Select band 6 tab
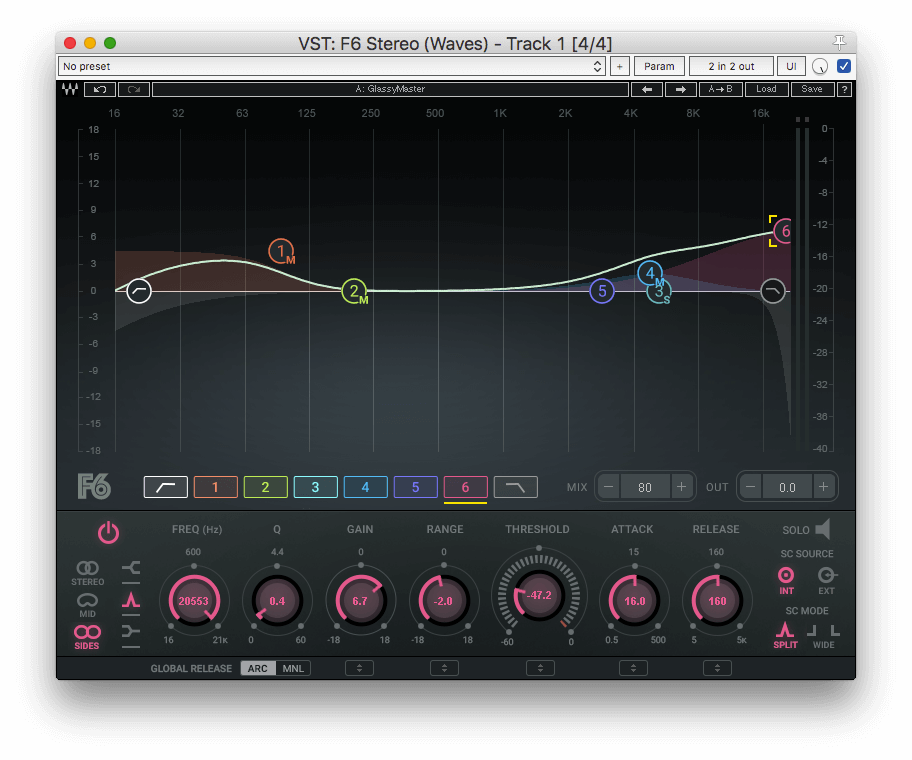Image resolution: width=912 pixels, height=760 pixels. coord(465,487)
